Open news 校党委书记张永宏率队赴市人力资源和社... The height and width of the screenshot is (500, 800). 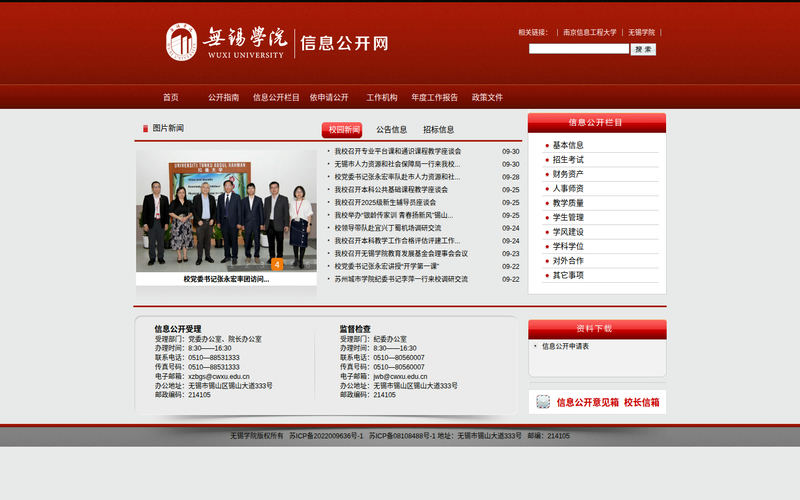(397, 177)
